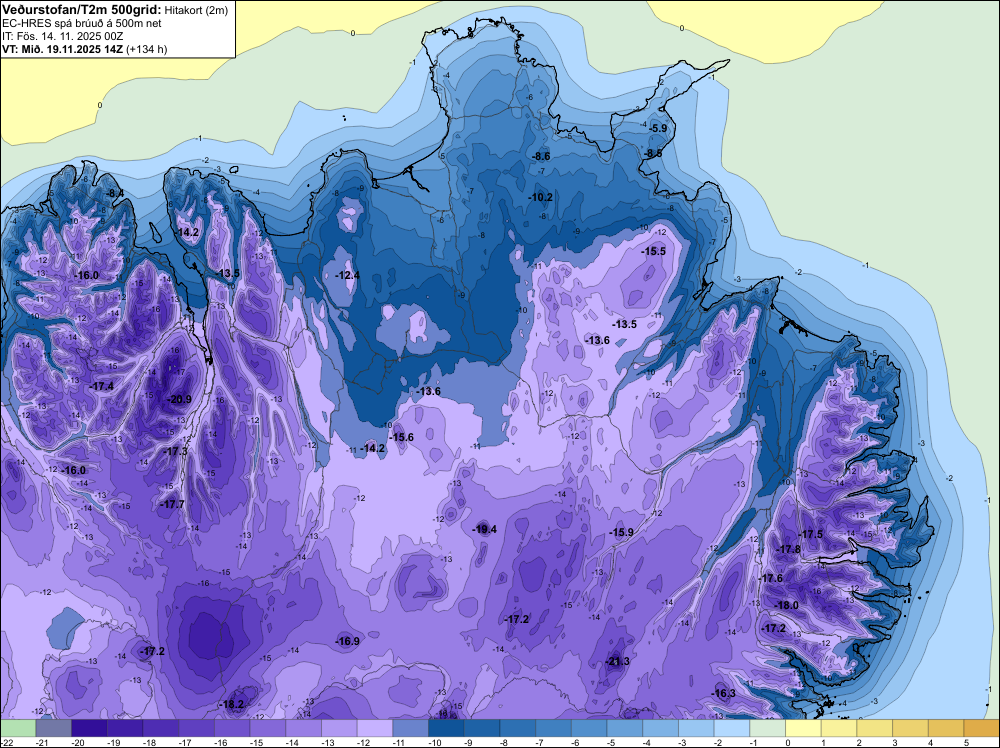Click the -20.9 temperature value on the map

pos(179,400)
